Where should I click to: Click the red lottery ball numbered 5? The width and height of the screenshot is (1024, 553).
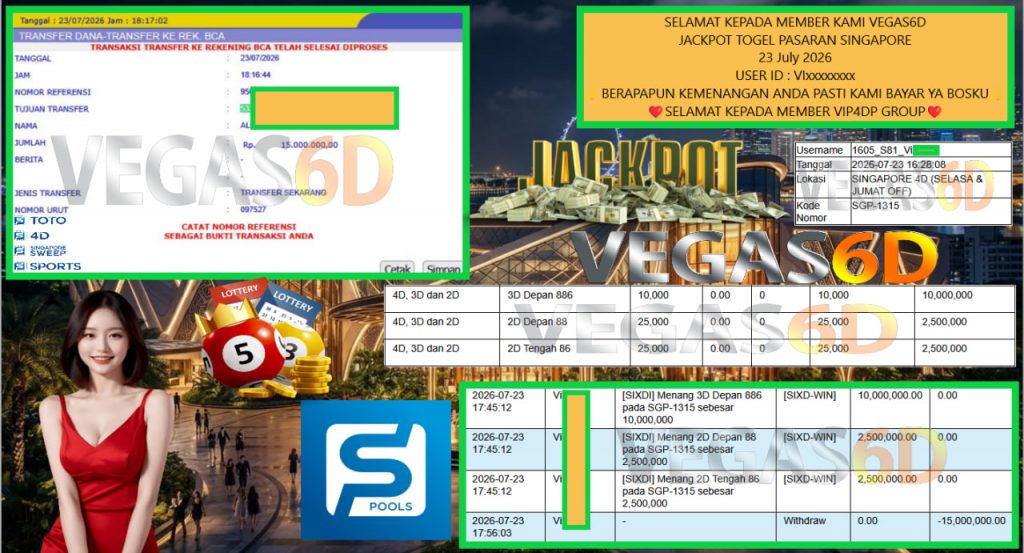point(243,353)
